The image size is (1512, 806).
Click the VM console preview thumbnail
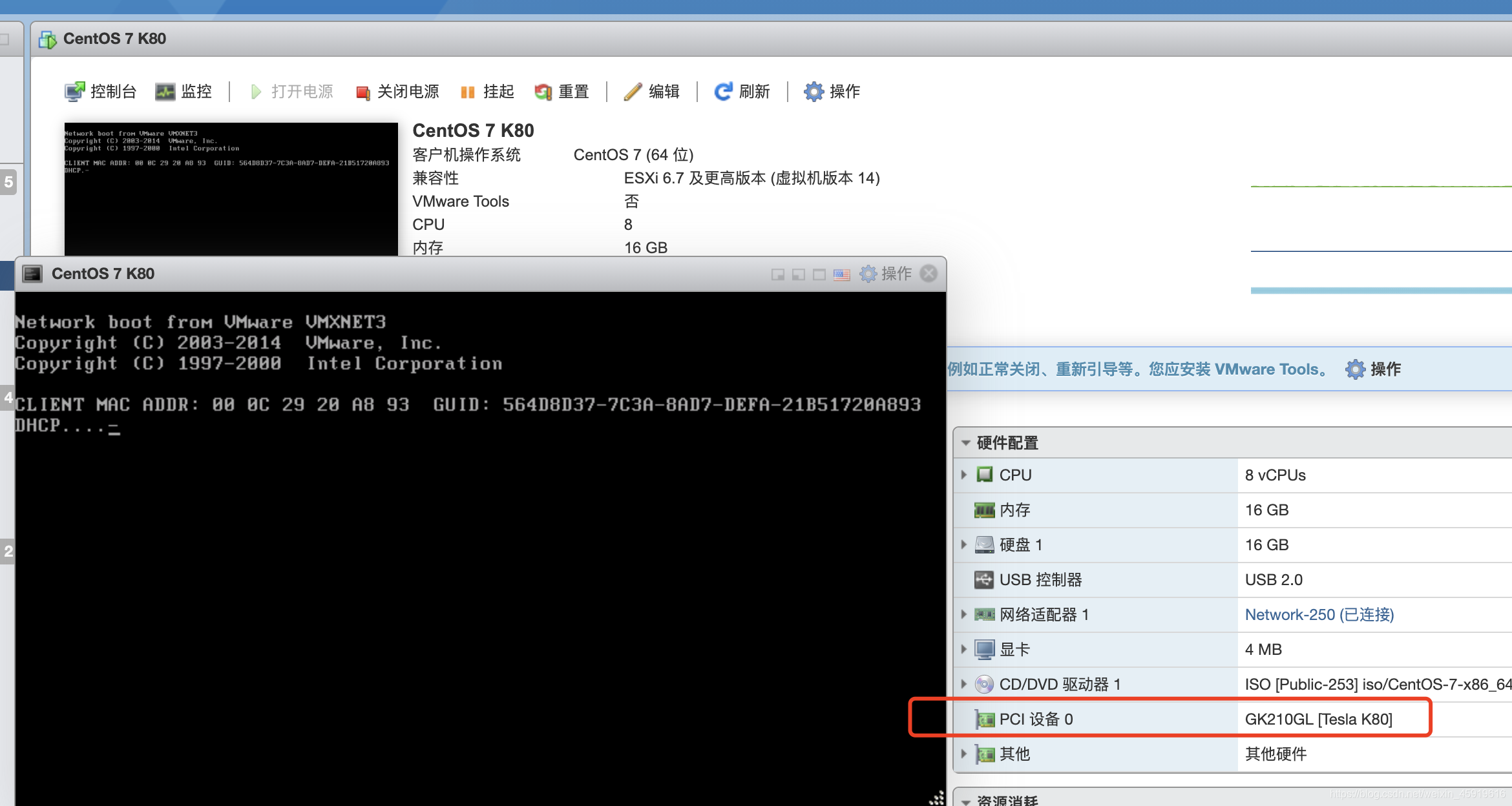click(x=231, y=189)
